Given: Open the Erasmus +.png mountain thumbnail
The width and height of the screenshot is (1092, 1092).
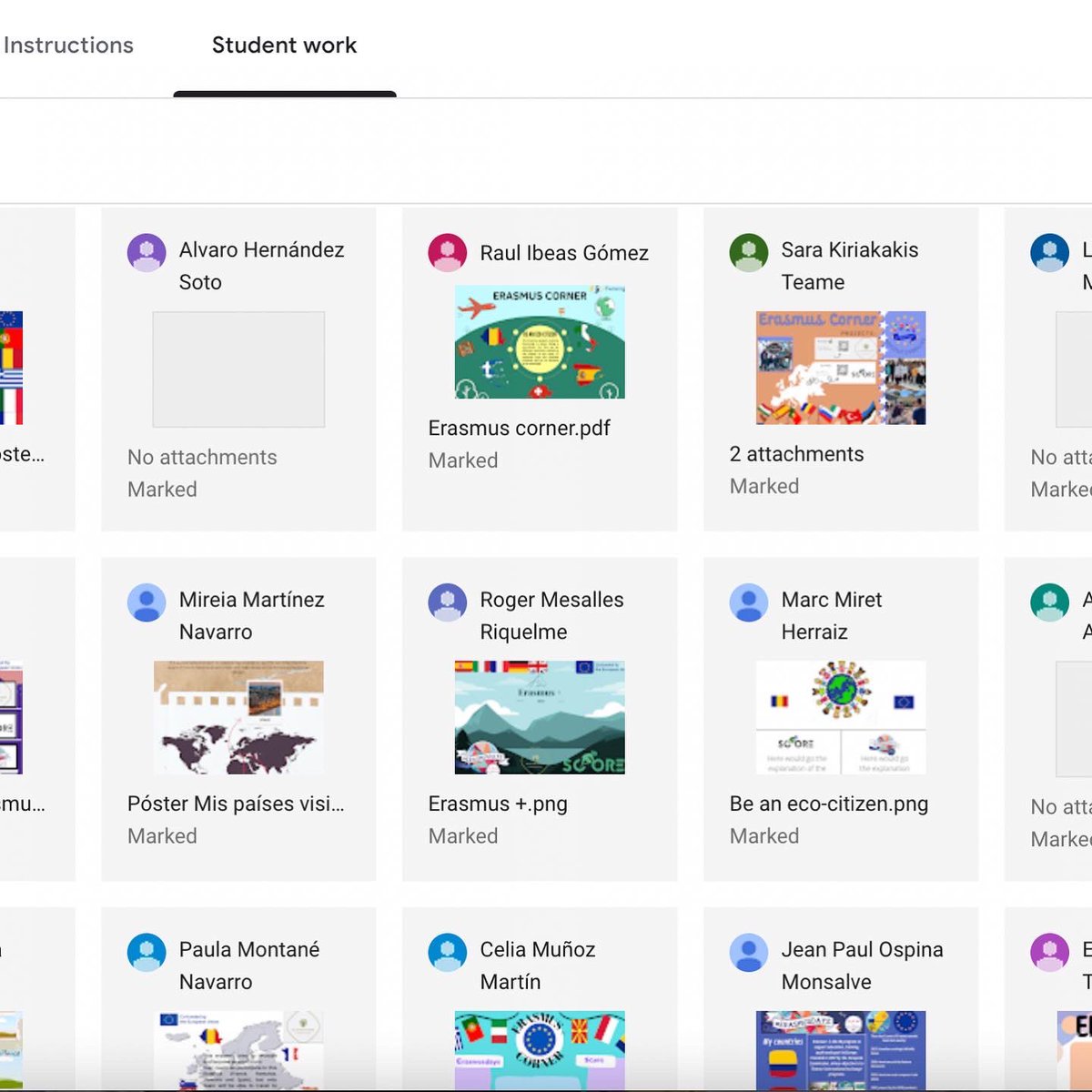Looking at the screenshot, I should pyautogui.click(x=540, y=717).
